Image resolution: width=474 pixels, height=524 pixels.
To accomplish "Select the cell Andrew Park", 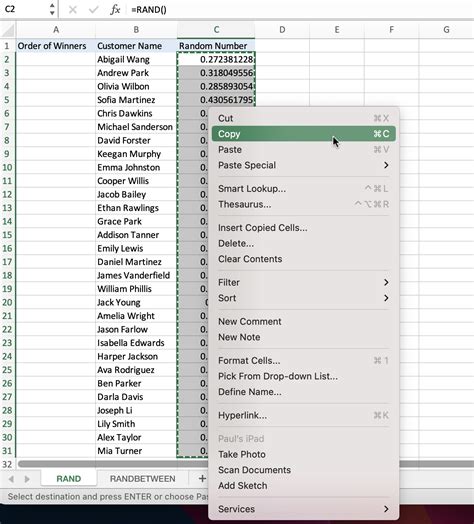I will (x=136, y=73).
